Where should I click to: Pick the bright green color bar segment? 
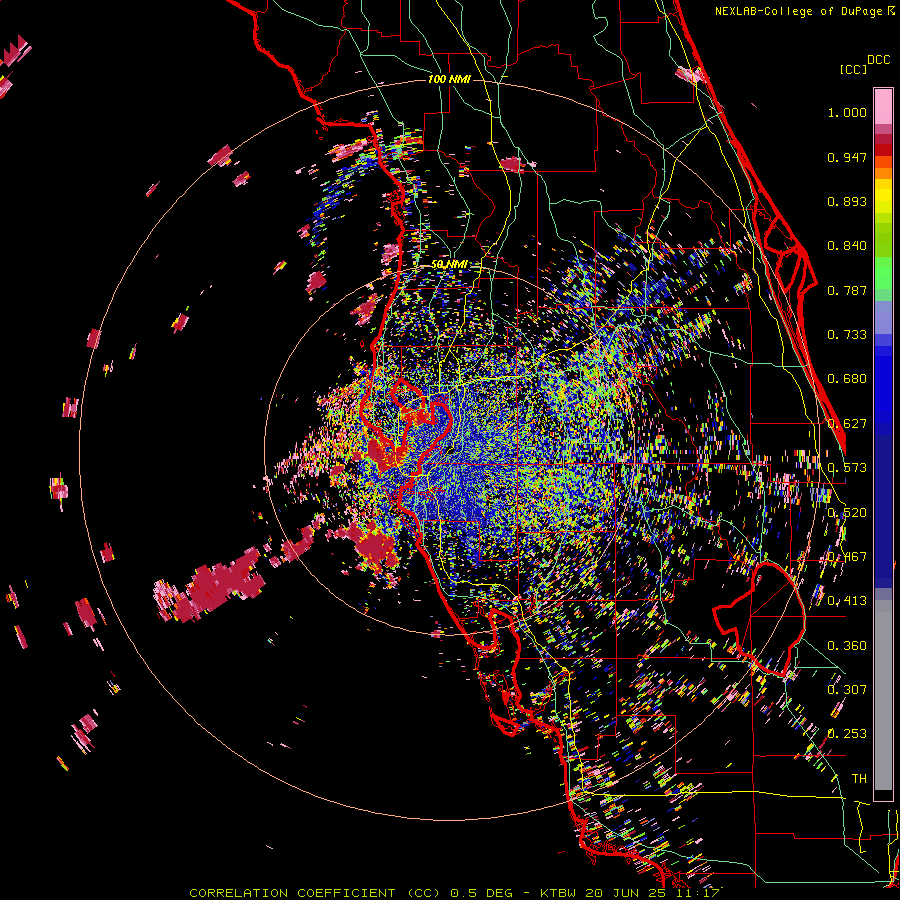click(883, 274)
